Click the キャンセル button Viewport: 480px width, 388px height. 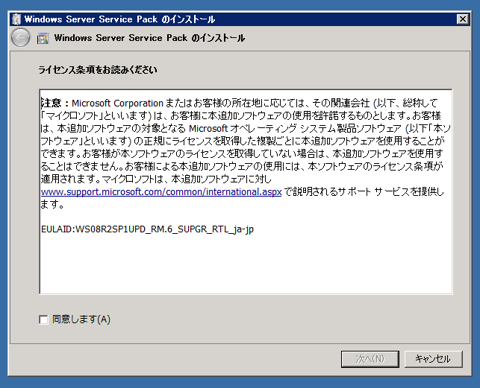coord(433,359)
